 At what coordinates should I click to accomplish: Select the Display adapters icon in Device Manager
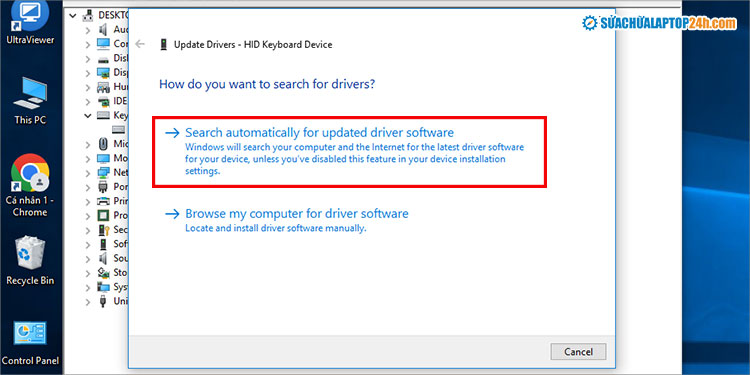(103, 73)
